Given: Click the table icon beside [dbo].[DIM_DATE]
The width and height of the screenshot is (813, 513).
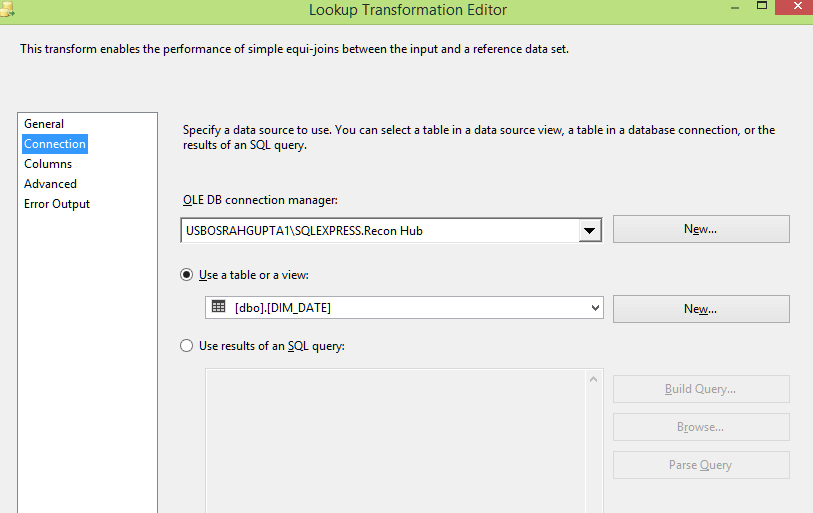Looking at the screenshot, I should point(218,307).
